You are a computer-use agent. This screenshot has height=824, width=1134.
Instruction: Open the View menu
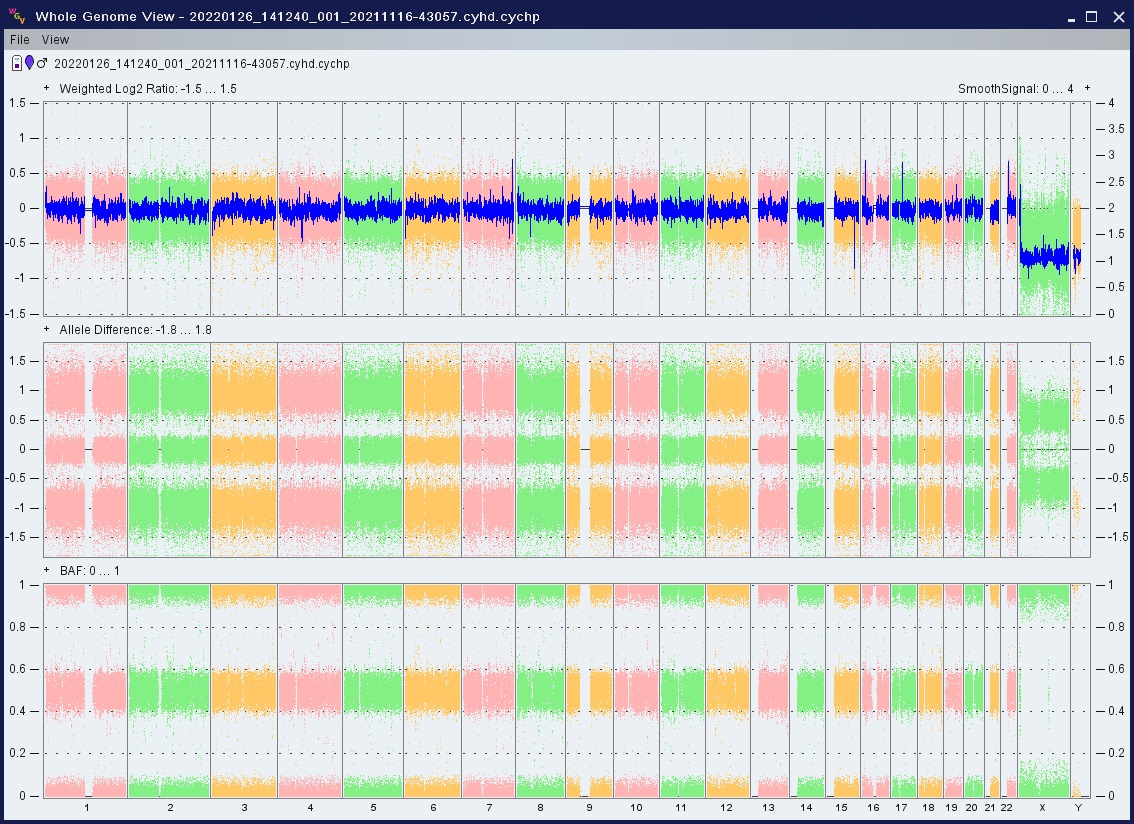point(55,40)
